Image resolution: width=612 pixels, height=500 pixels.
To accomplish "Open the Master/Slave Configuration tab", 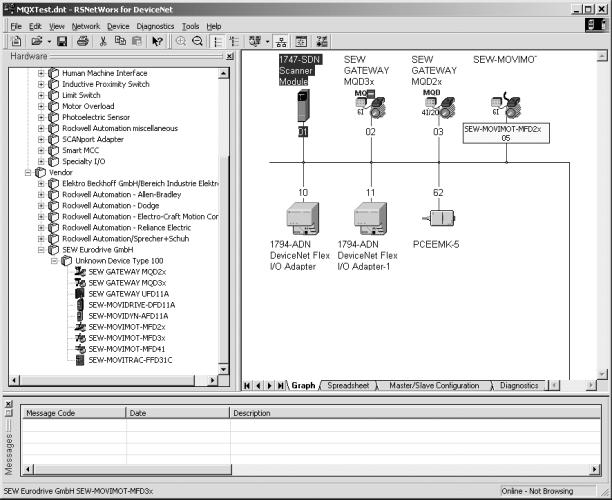I will (434, 386).
